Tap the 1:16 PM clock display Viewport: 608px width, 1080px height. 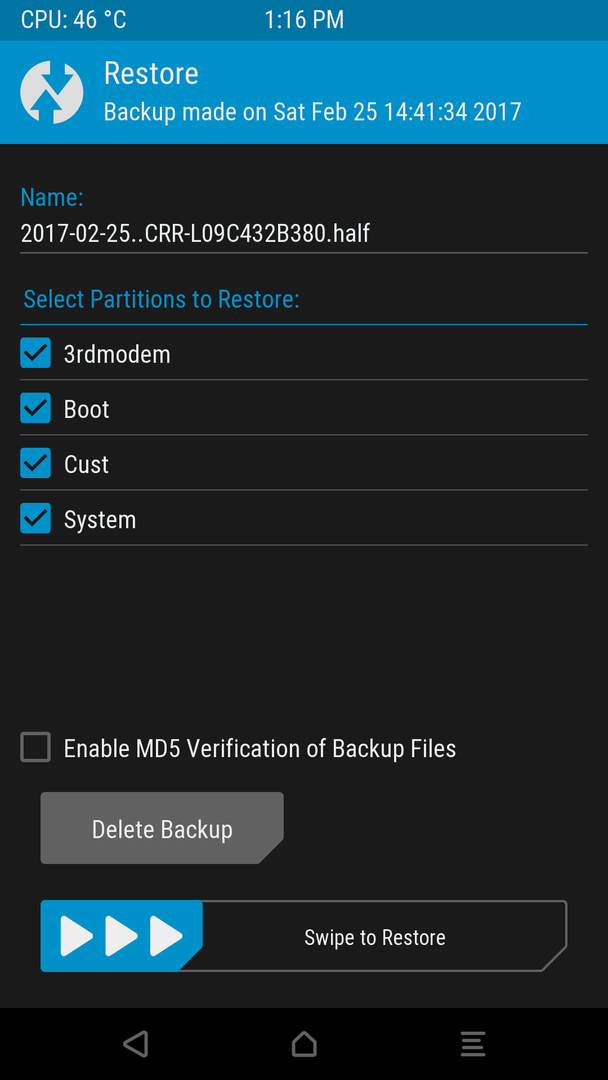304,20
